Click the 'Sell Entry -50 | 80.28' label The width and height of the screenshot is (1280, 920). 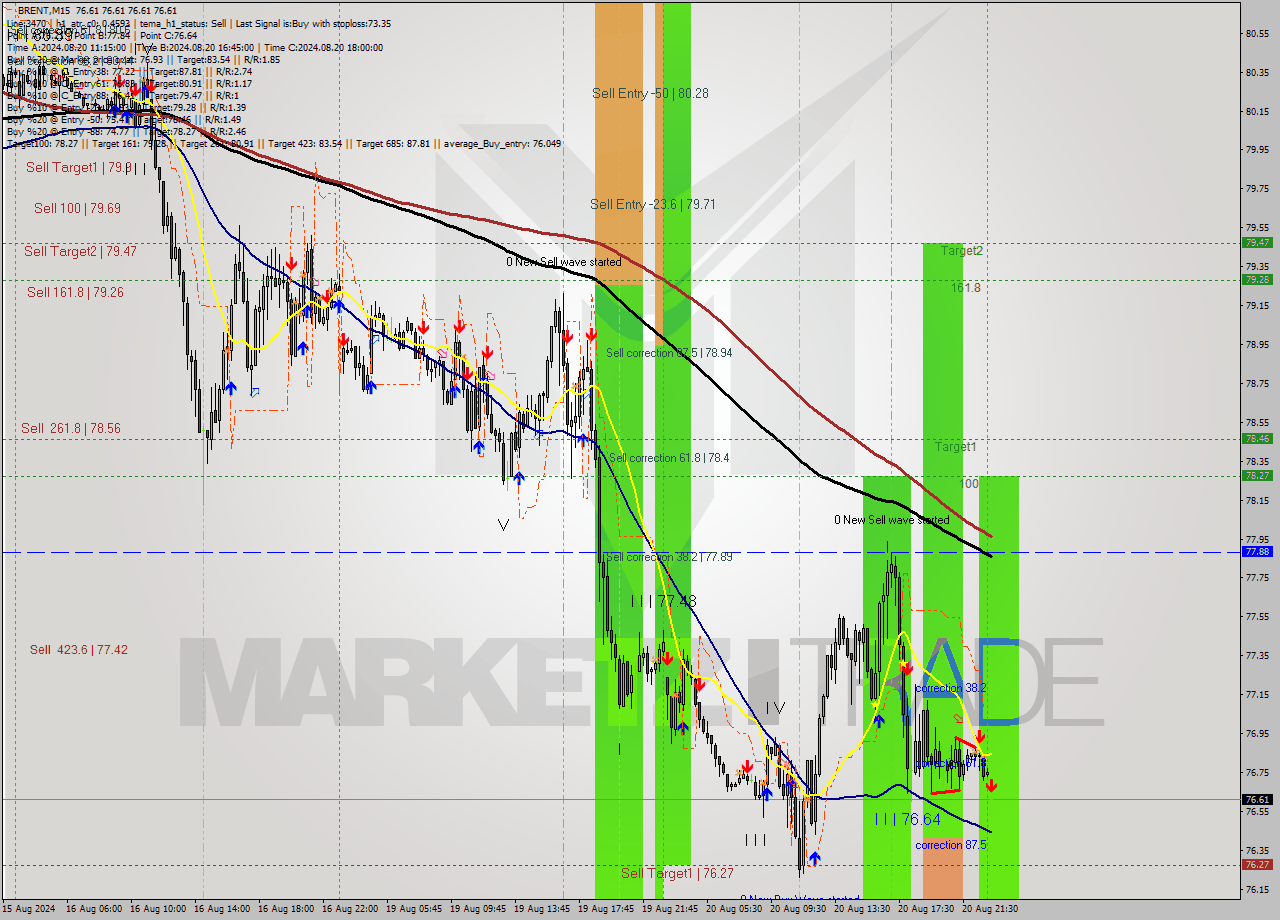point(648,93)
